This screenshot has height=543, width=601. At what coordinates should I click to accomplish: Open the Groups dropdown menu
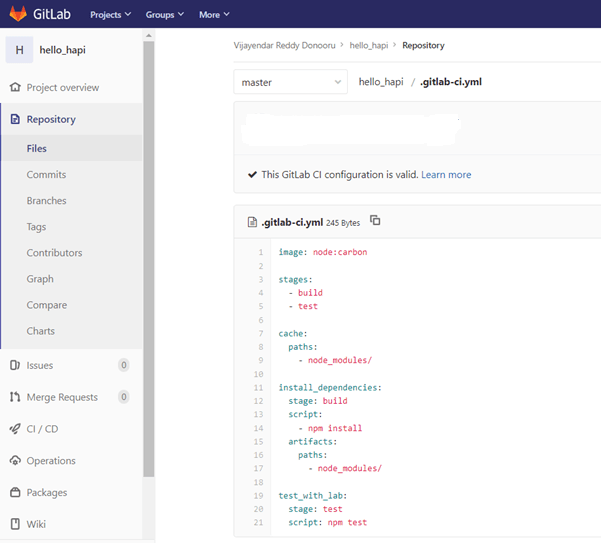point(164,15)
